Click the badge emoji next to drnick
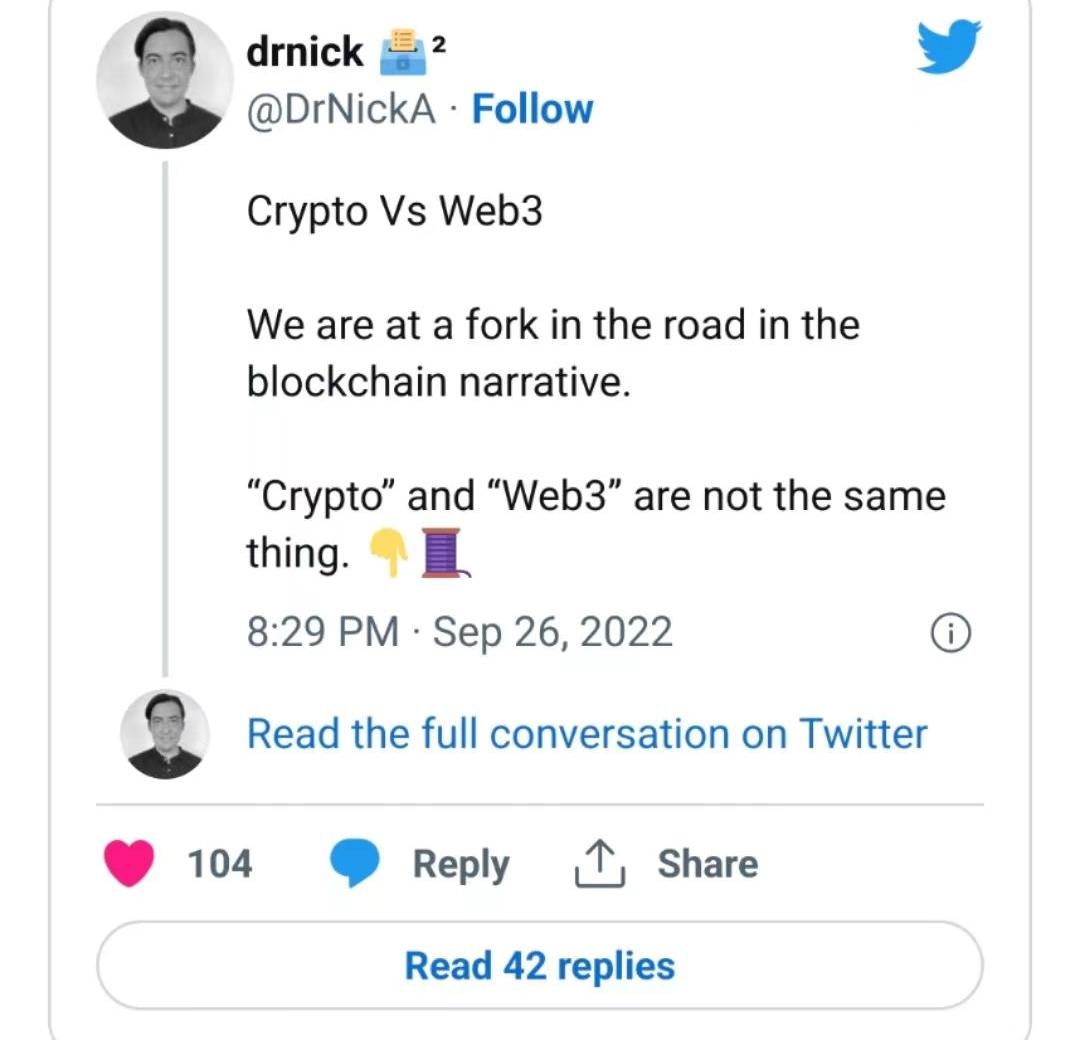The width and height of the screenshot is (1080, 1040). (x=403, y=51)
